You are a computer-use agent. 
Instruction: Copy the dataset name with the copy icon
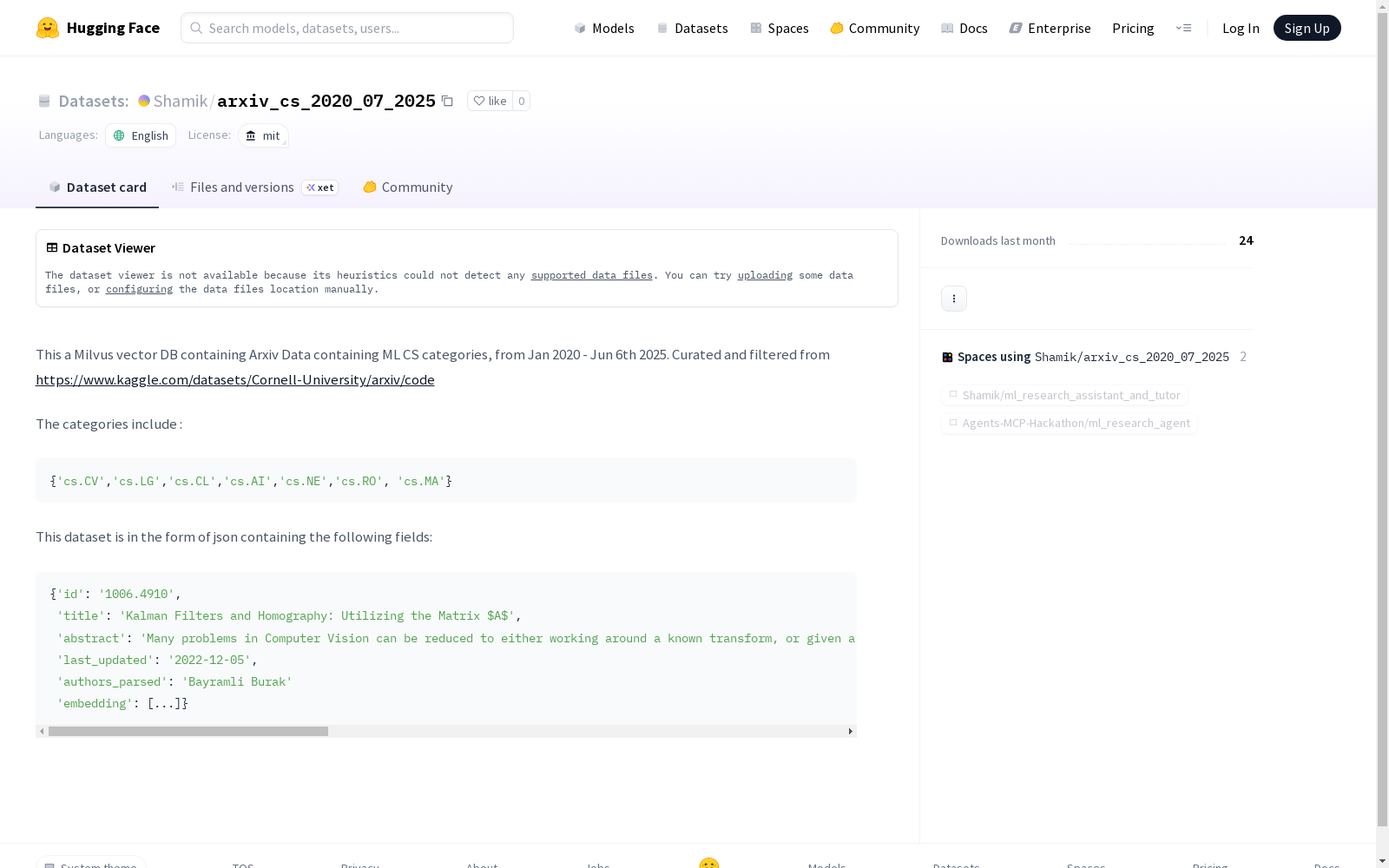point(447,101)
